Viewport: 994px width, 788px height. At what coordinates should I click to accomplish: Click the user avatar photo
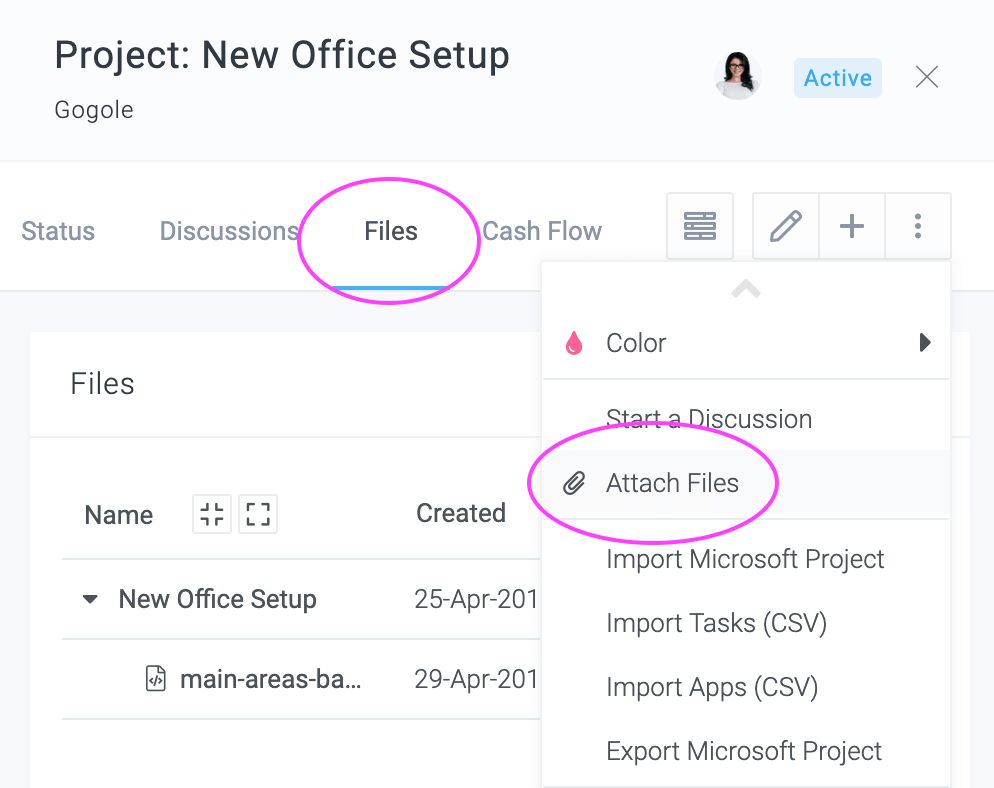click(737, 76)
